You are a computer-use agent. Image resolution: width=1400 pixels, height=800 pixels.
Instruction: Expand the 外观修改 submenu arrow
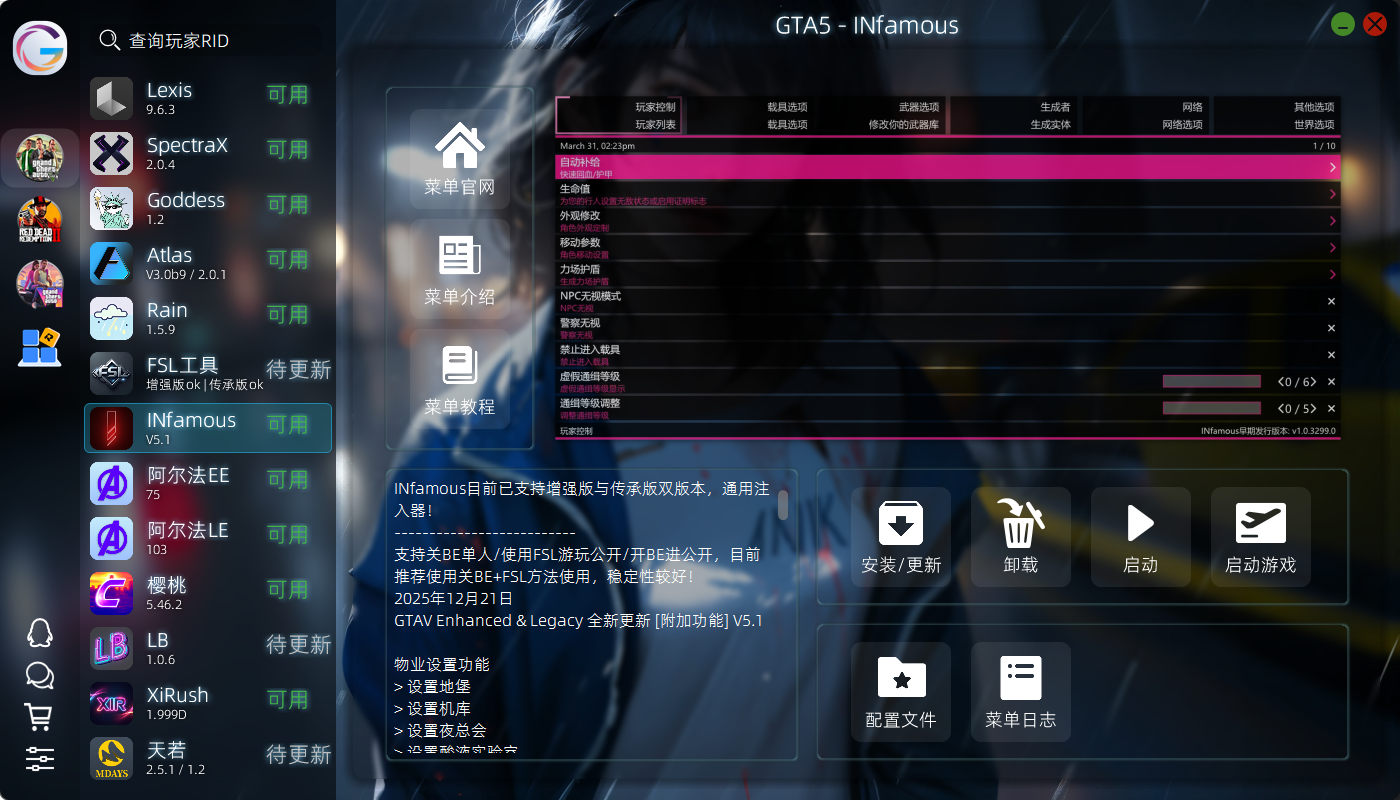tap(1332, 221)
